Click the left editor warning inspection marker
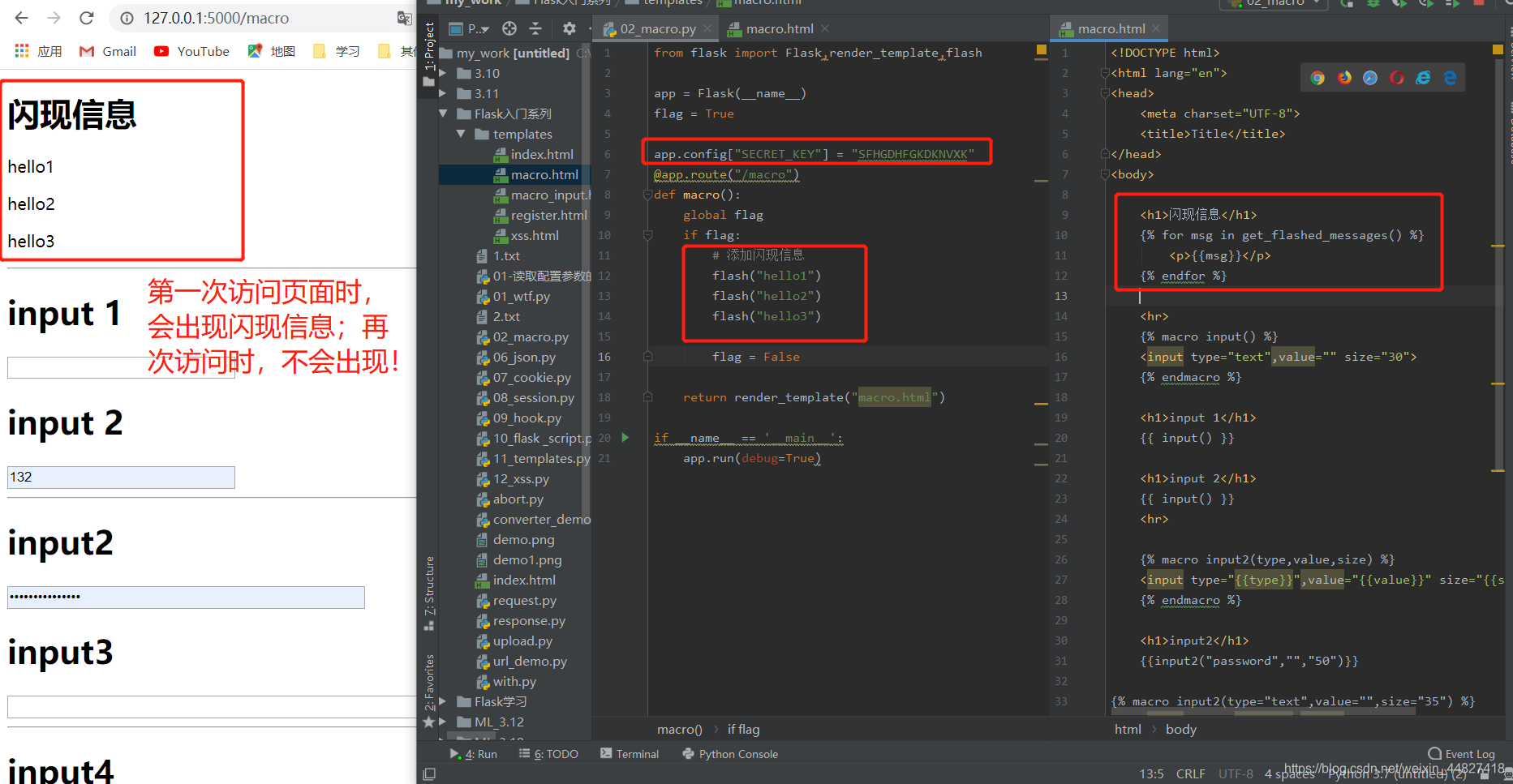1513x784 pixels. [x=1041, y=49]
